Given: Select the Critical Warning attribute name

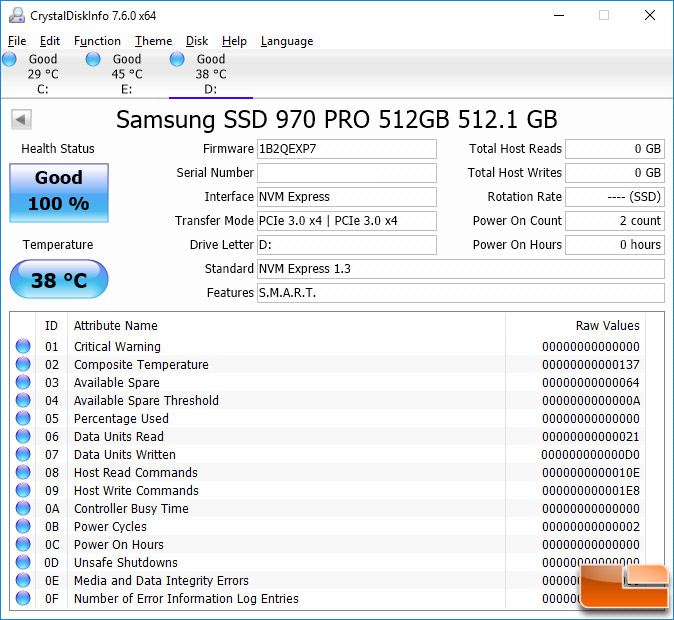Looking at the screenshot, I should coord(117,347).
